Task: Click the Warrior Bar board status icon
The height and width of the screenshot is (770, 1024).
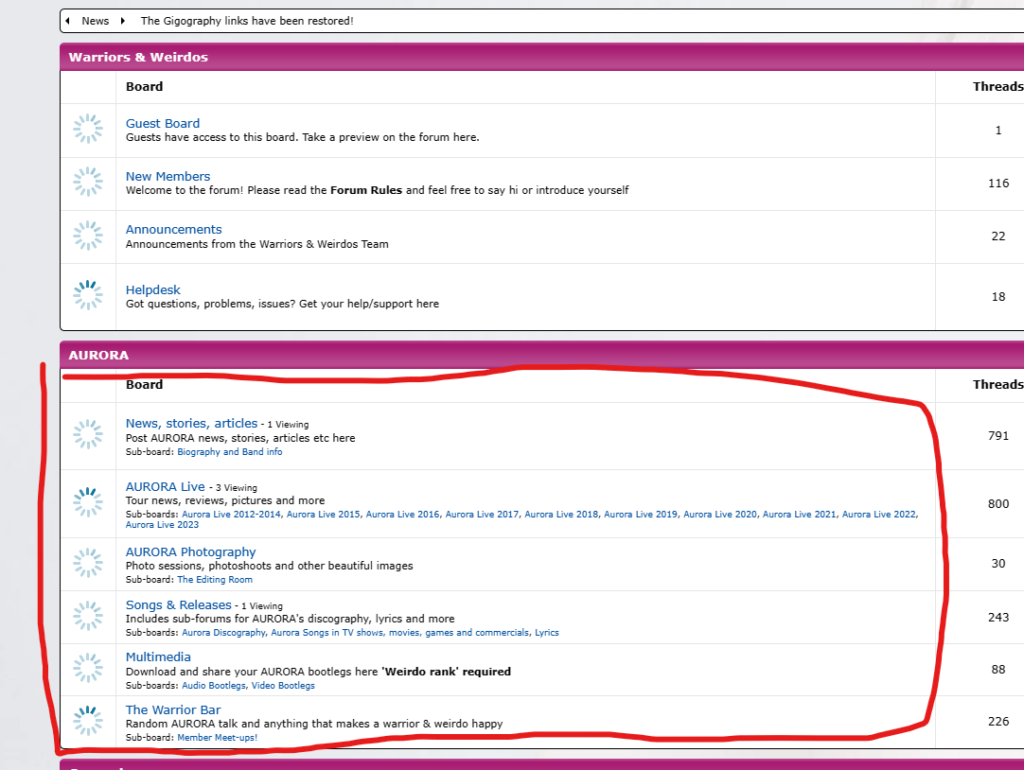Action: click(88, 720)
